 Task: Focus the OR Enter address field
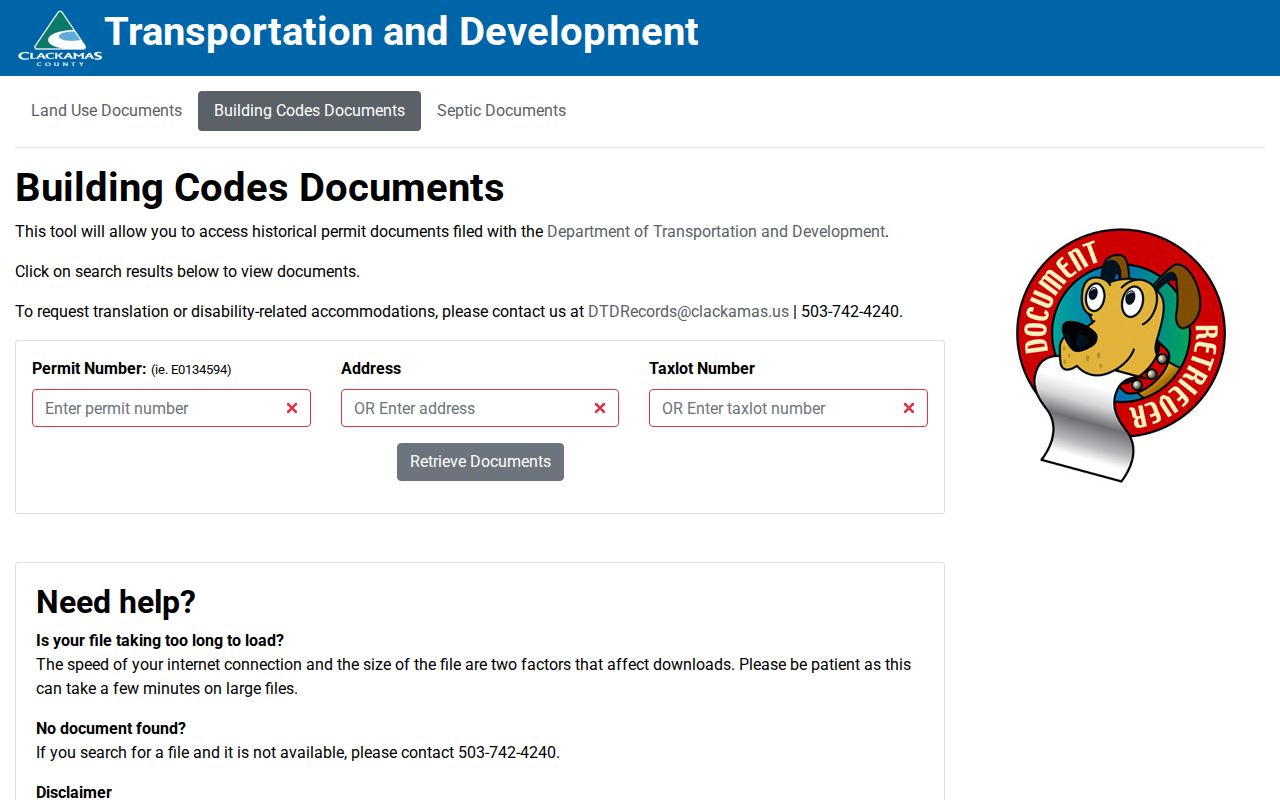(x=480, y=408)
